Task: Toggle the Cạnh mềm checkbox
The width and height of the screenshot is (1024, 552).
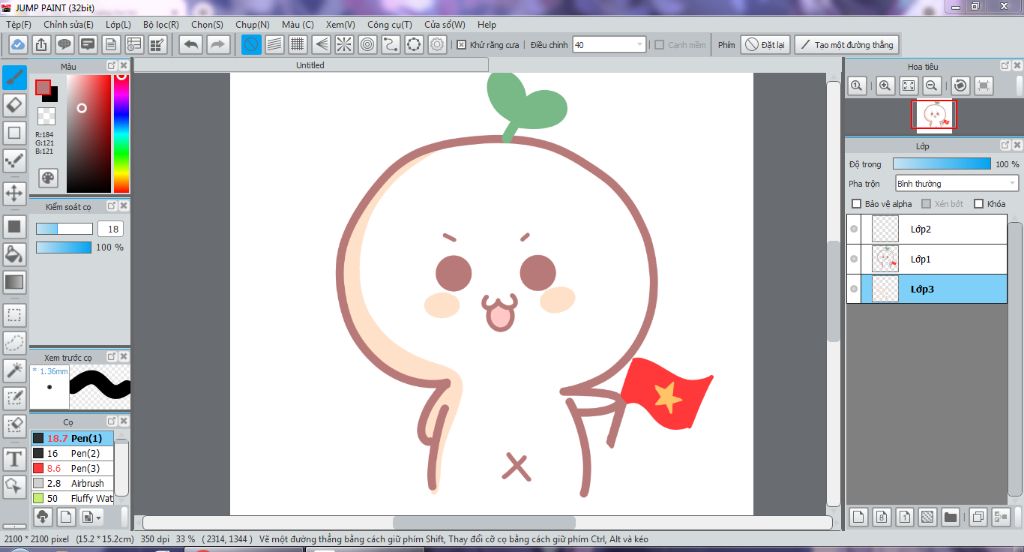Action: tap(660, 44)
